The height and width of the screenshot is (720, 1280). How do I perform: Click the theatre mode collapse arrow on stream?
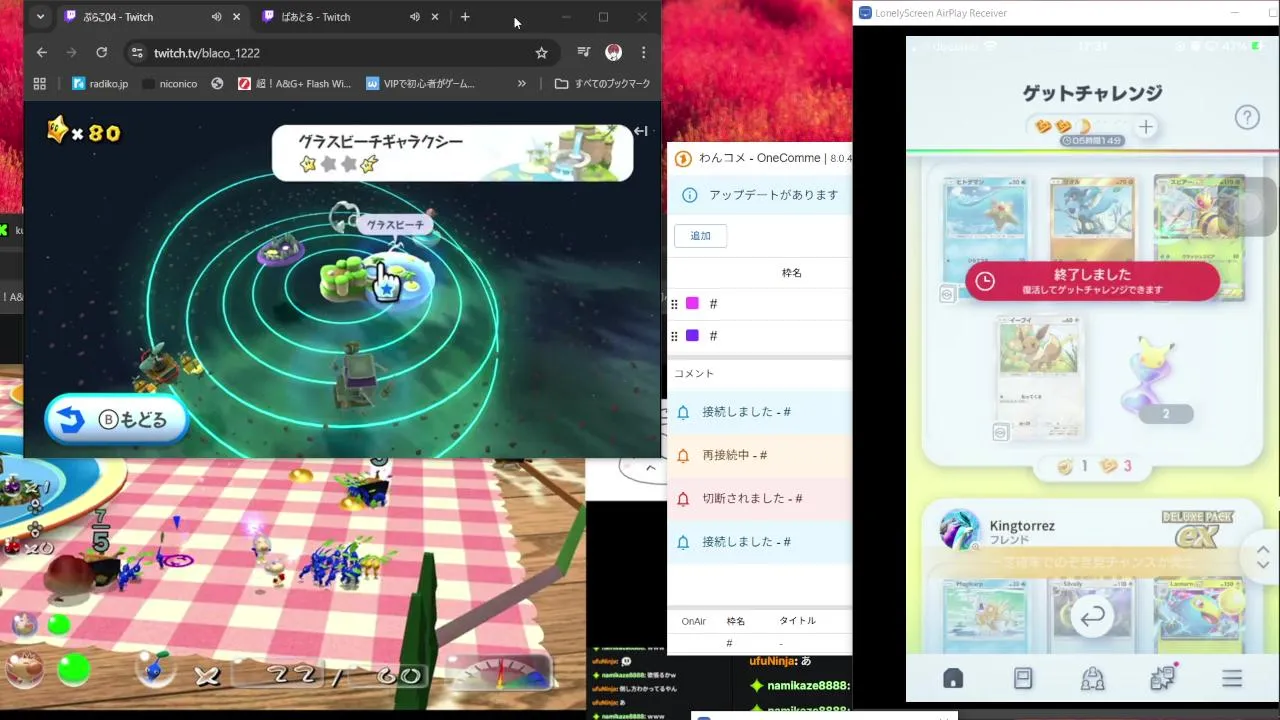pos(641,131)
